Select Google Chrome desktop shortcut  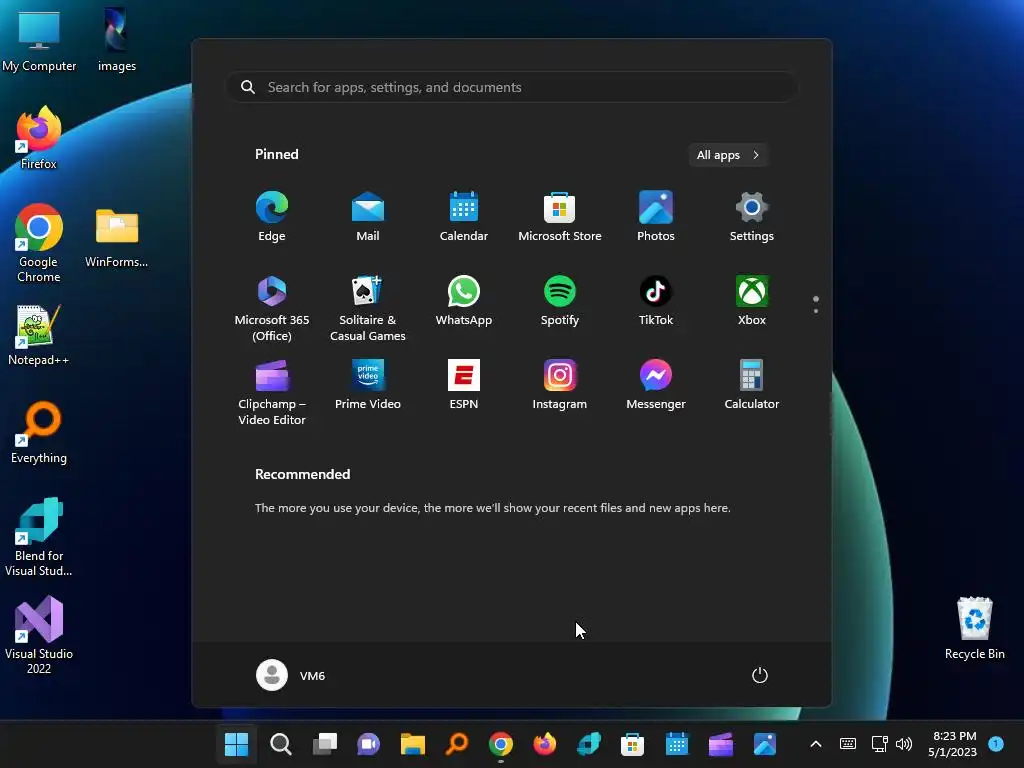pyautogui.click(x=39, y=243)
